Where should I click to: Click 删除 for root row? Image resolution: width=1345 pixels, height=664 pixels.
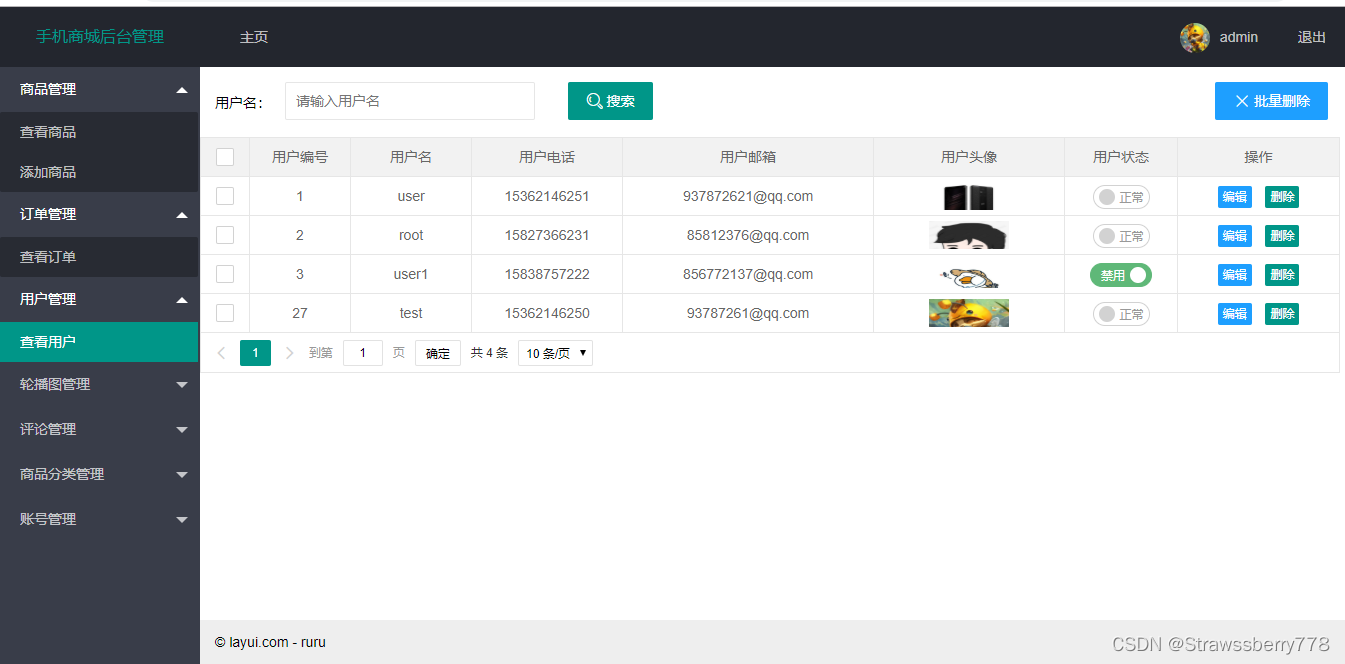(1282, 236)
